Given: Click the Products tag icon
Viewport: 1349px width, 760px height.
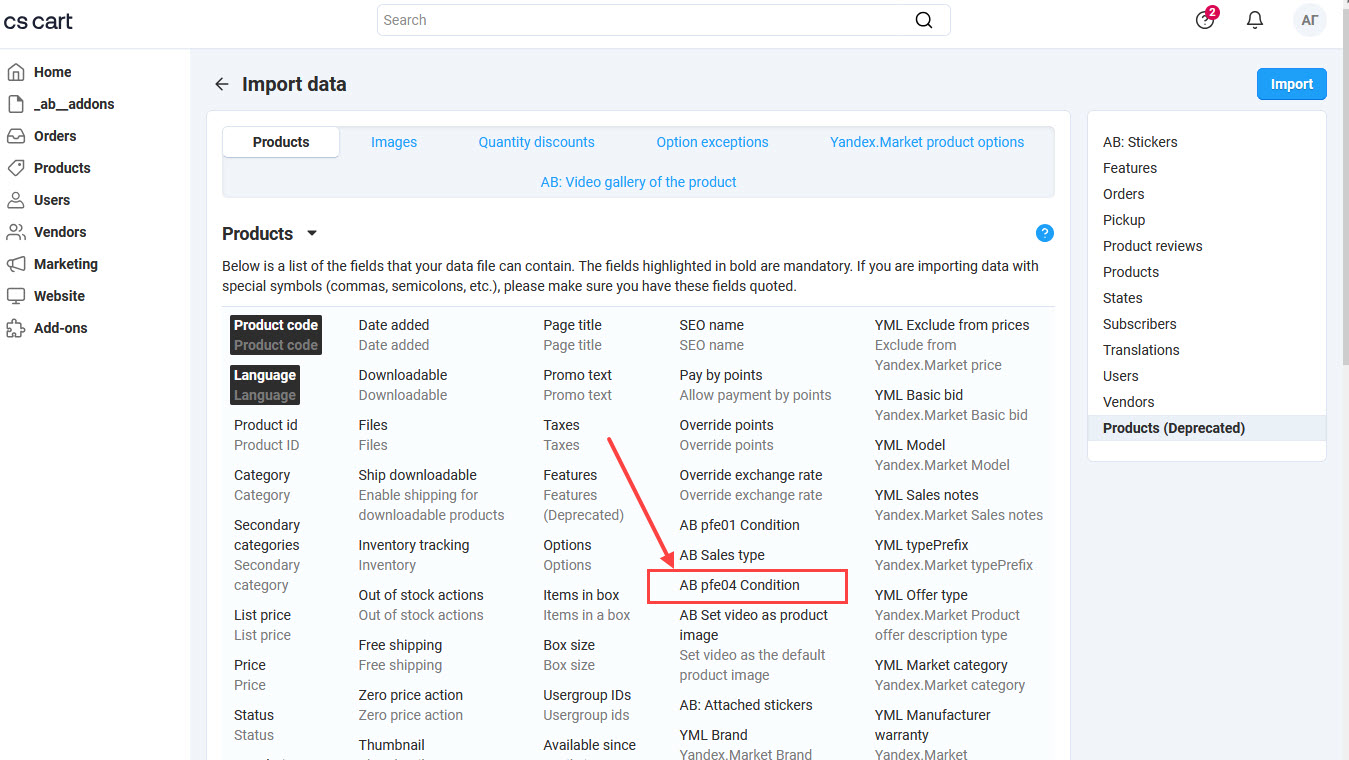Looking at the screenshot, I should [16, 168].
